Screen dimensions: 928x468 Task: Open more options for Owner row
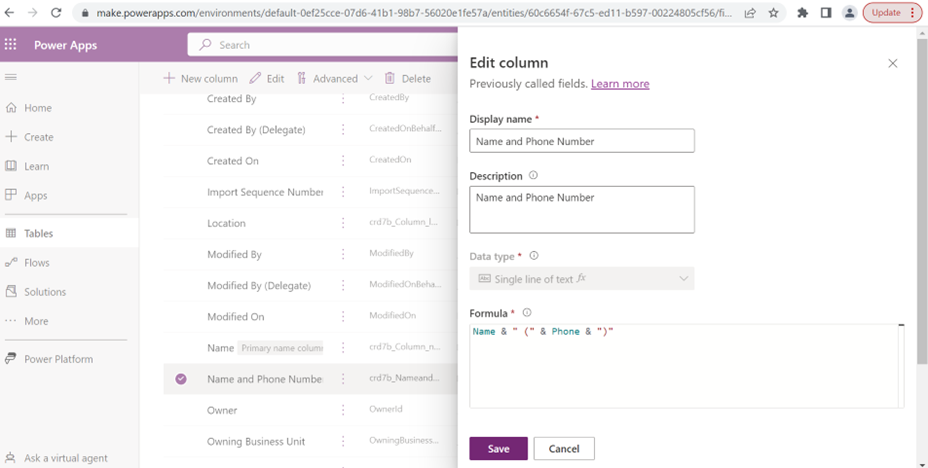pyautogui.click(x=343, y=410)
